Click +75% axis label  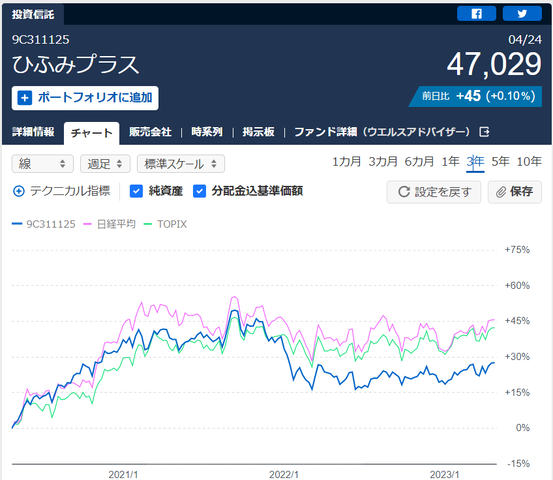coord(517,250)
